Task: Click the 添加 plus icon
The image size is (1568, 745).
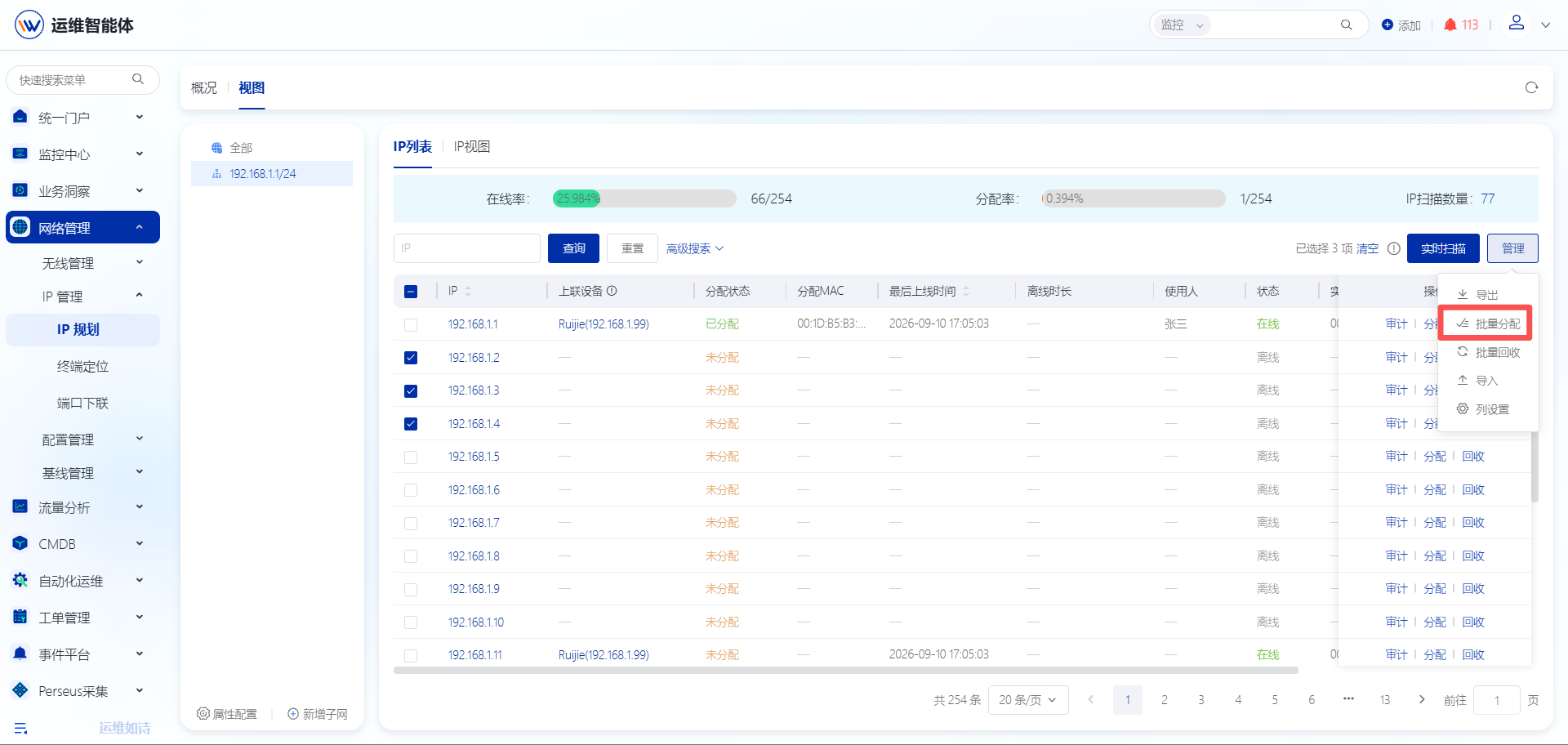Action: (x=1387, y=25)
